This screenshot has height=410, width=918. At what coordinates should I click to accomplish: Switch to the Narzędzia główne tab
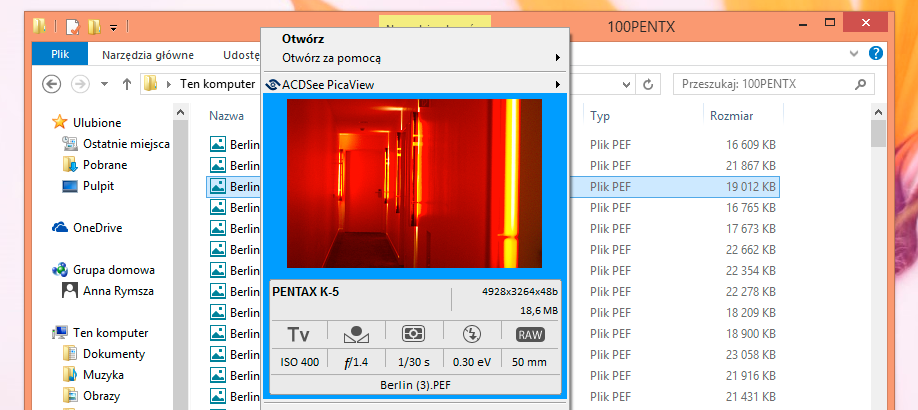click(148, 55)
